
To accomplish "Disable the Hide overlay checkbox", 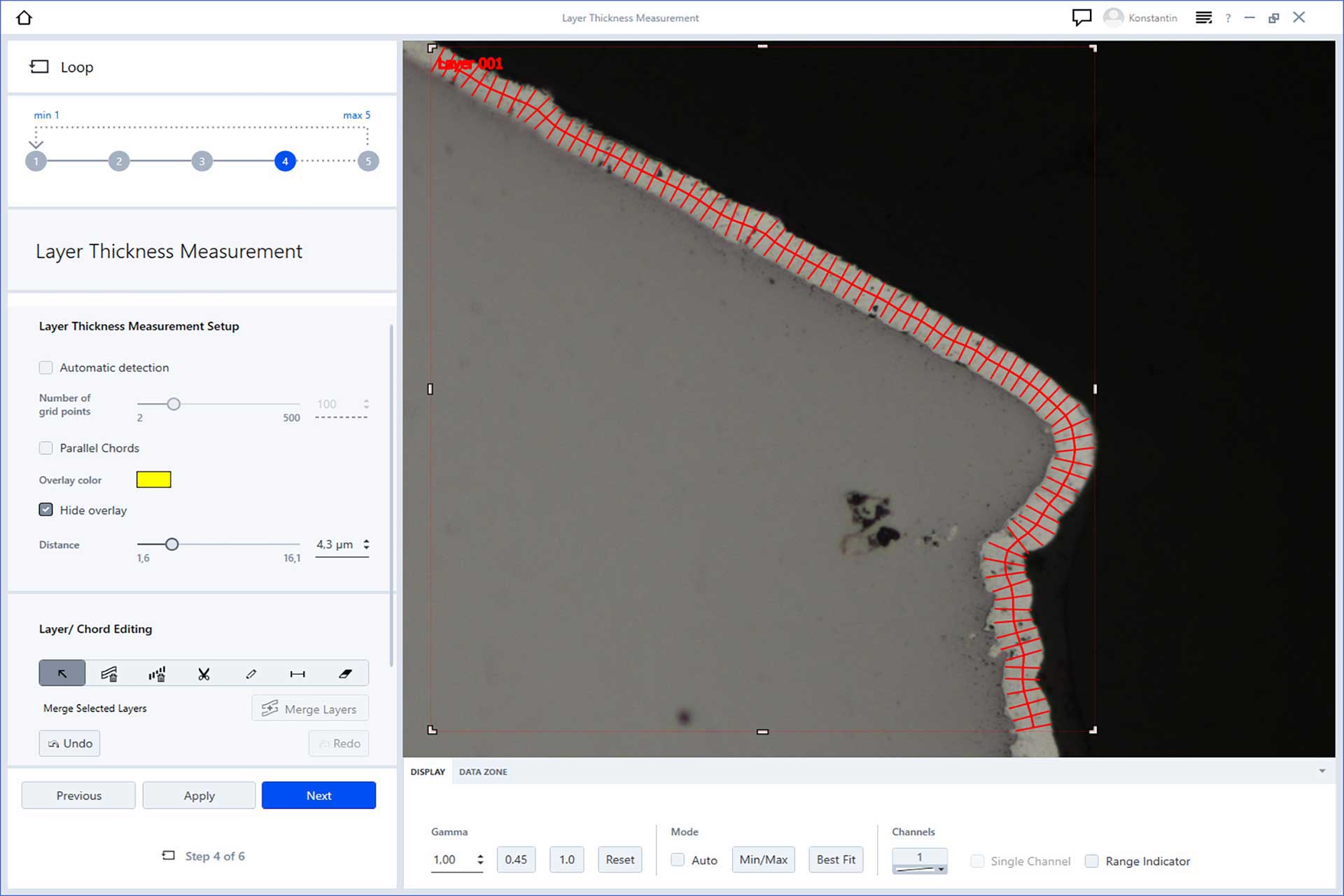I will point(46,510).
